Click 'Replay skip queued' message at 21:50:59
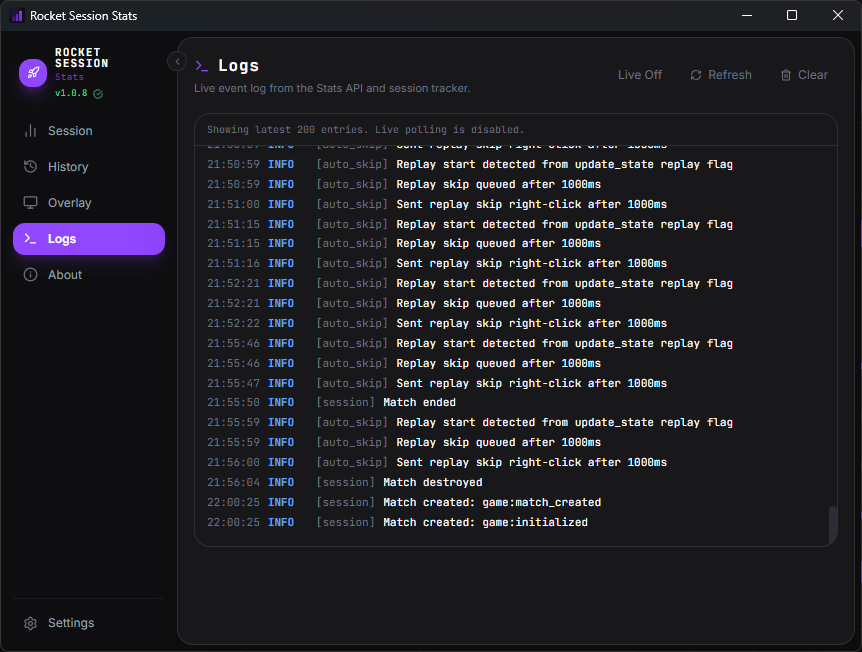 pos(499,184)
